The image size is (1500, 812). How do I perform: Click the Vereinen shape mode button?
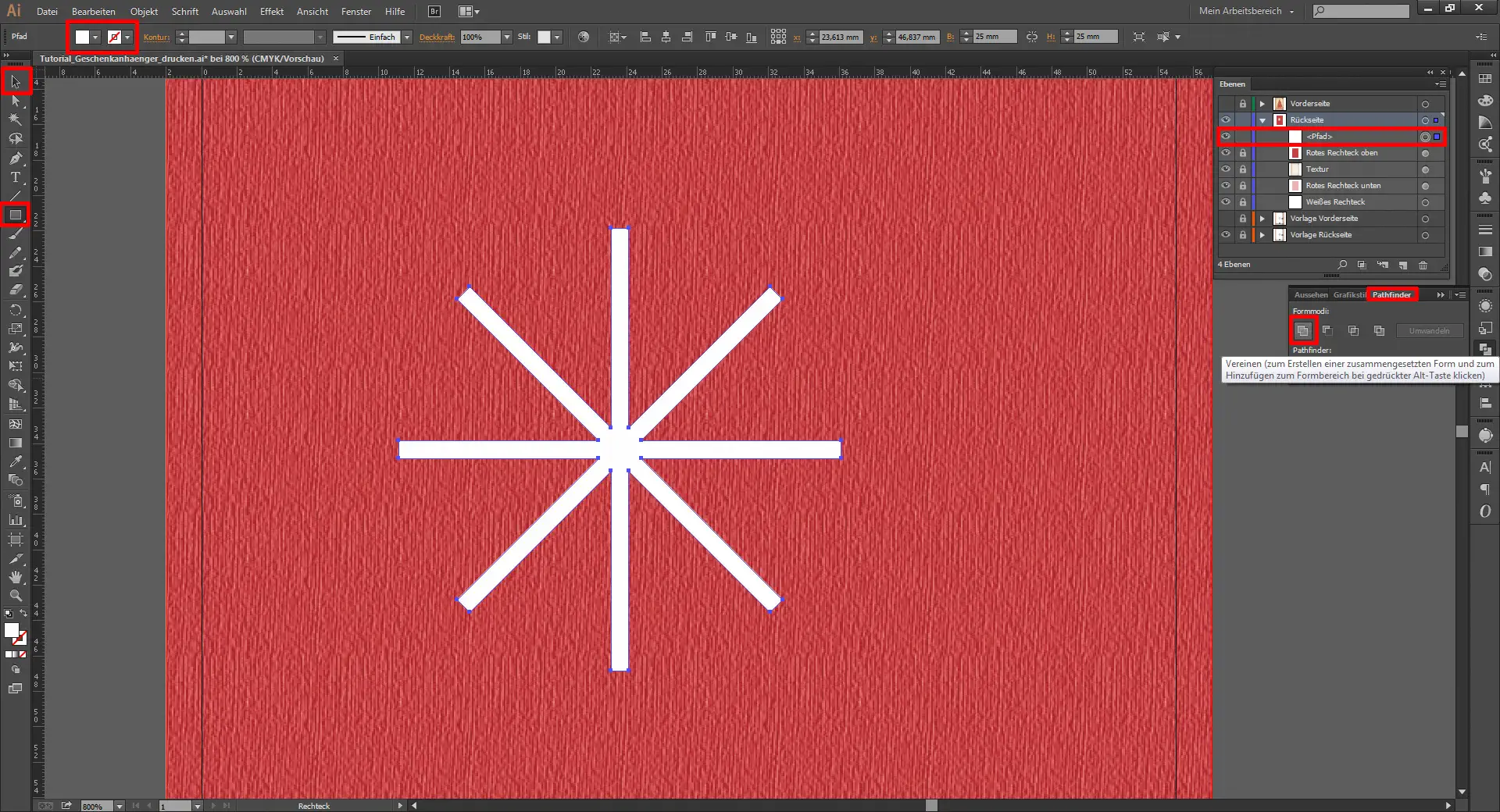(1302, 331)
